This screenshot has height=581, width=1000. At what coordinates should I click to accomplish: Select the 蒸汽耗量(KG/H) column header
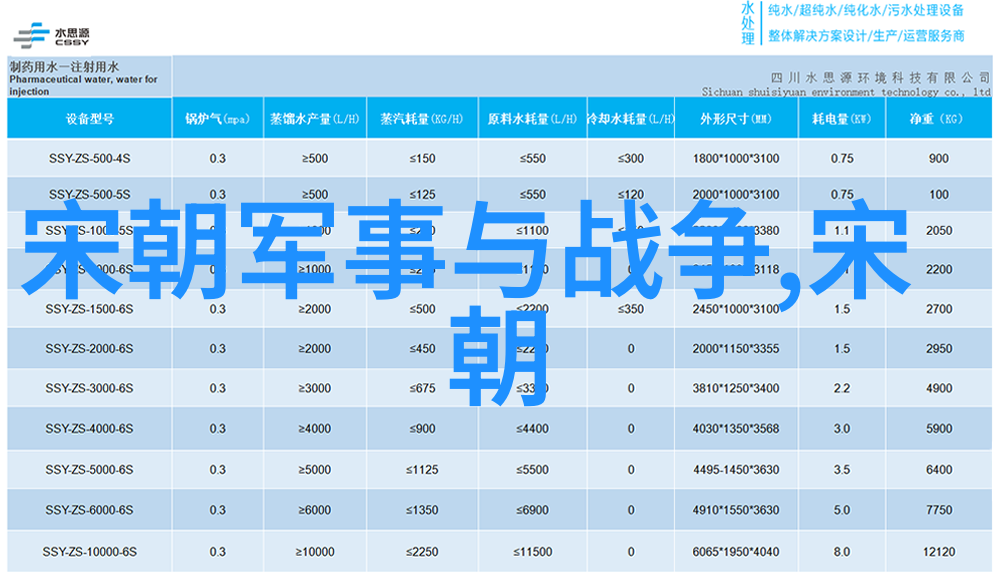[x=422, y=119]
